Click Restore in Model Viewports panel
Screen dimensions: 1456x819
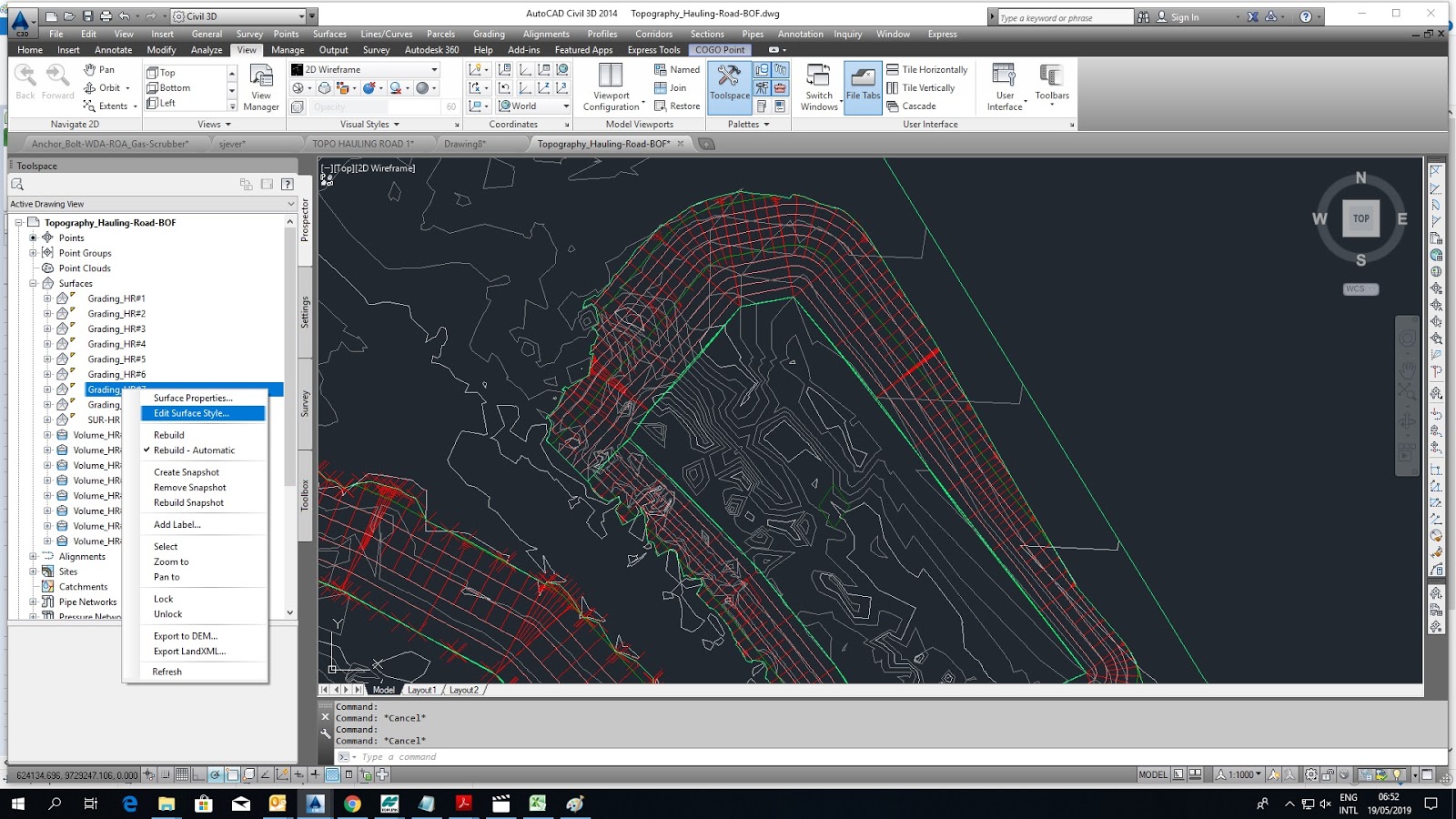tap(677, 106)
